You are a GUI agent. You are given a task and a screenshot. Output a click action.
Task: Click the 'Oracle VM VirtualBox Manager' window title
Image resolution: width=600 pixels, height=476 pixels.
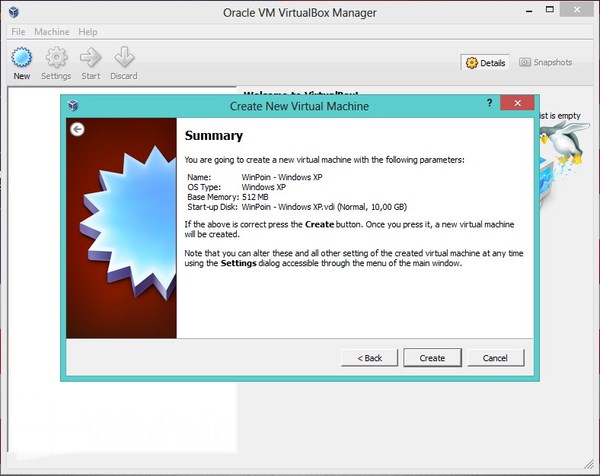pos(300,13)
